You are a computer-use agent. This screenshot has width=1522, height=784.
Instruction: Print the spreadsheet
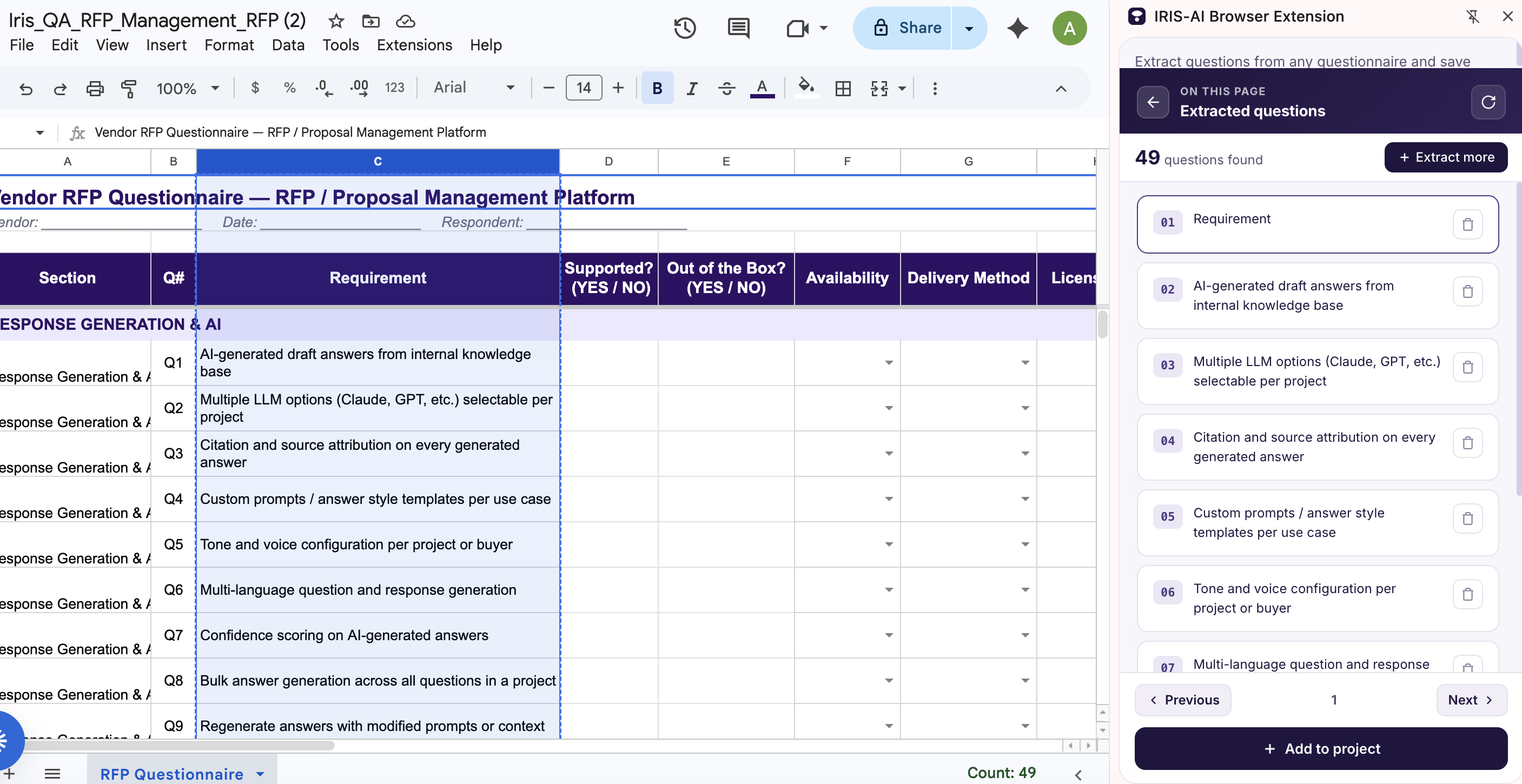pyautogui.click(x=95, y=89)
